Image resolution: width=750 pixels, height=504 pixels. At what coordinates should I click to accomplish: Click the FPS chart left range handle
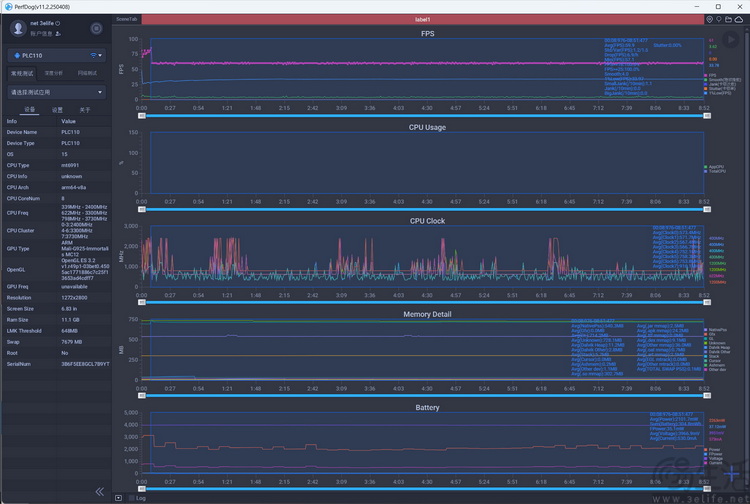[x=142, y=116]
